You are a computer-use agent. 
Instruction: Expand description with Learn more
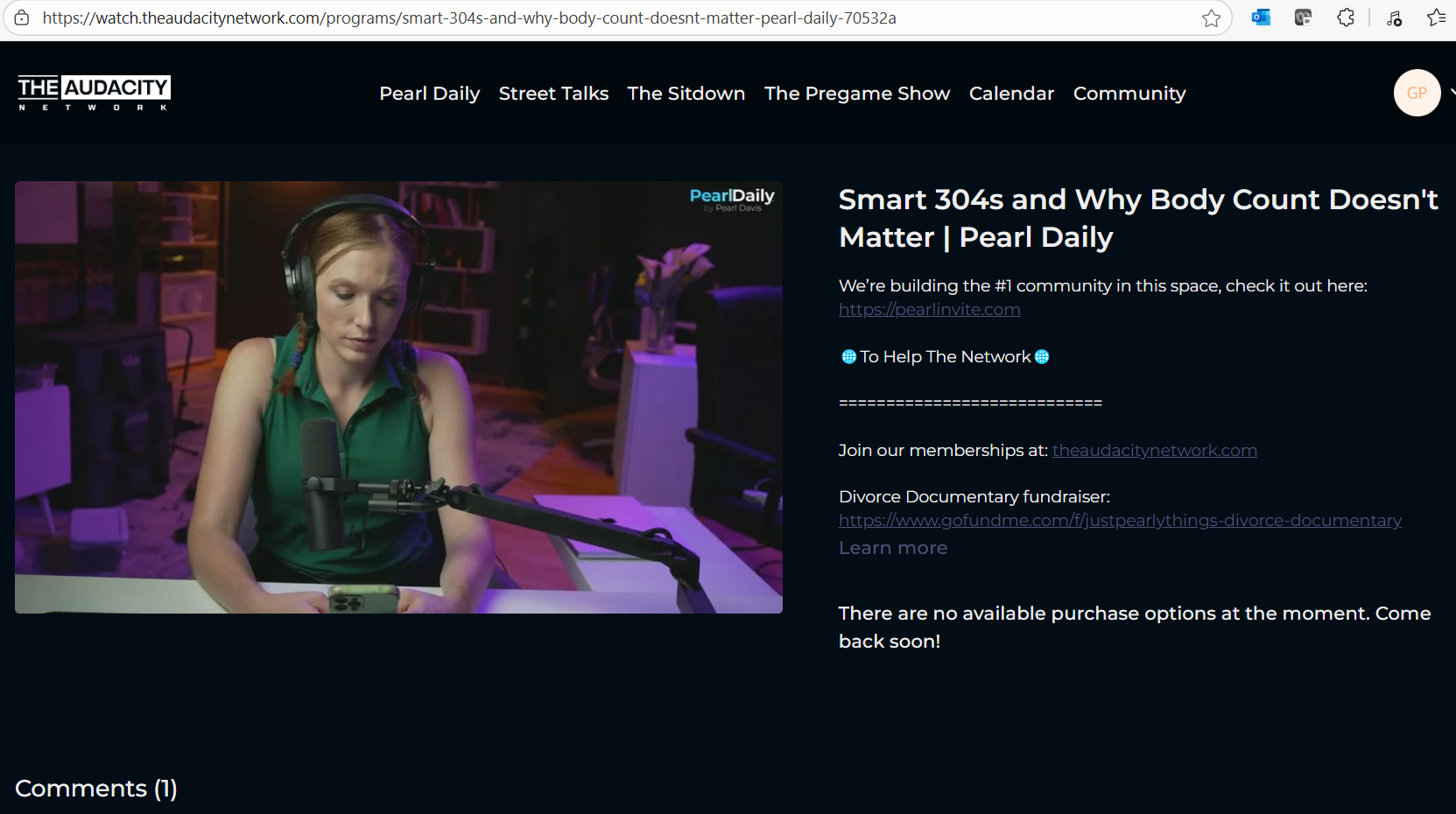[x=892, y=548]
